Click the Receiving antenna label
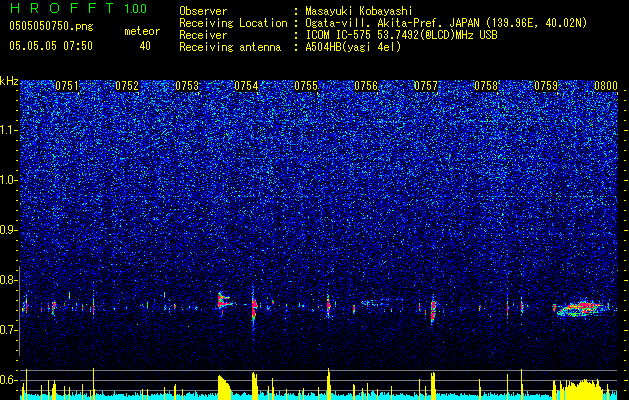This screenshot has height=400, width=629. click(x=230, y=47)
